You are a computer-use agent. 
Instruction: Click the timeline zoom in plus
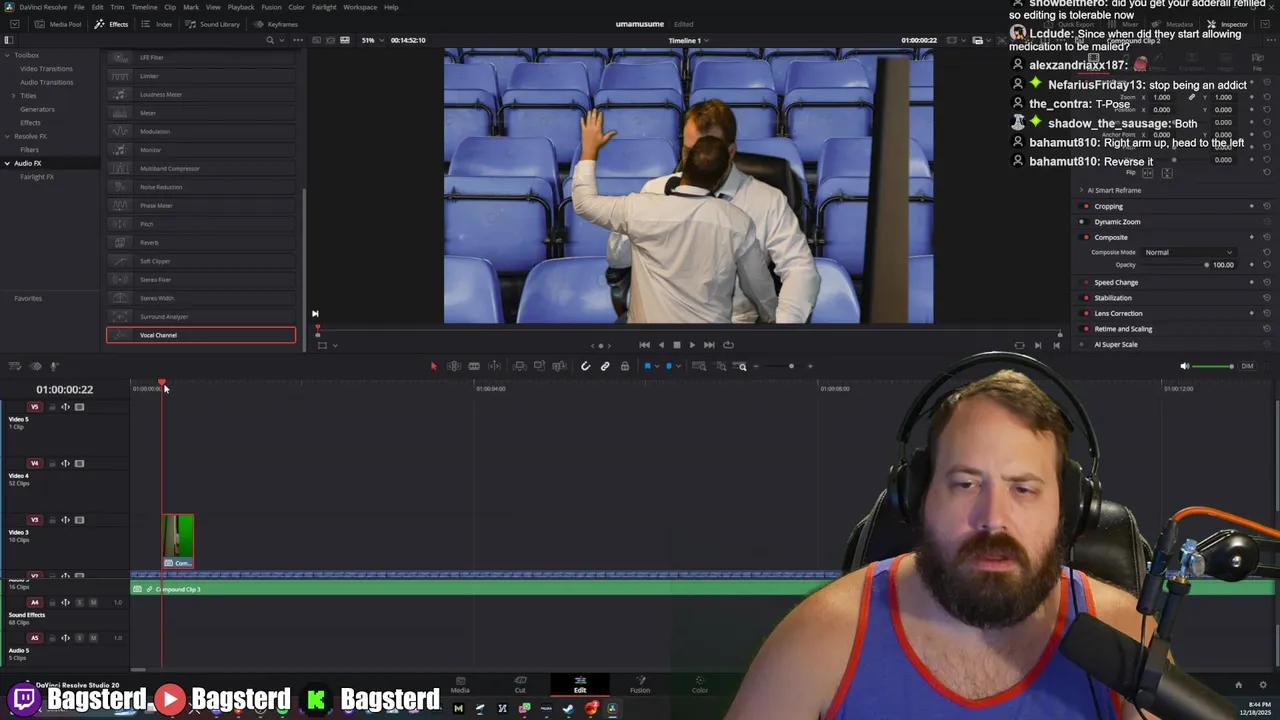pos(810,366)
